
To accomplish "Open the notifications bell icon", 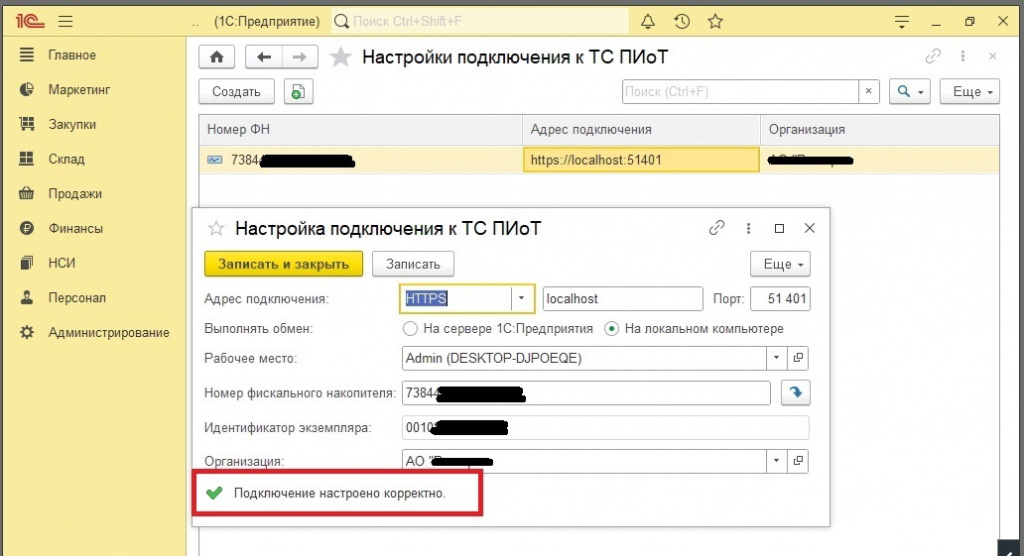I will point(647,22).
